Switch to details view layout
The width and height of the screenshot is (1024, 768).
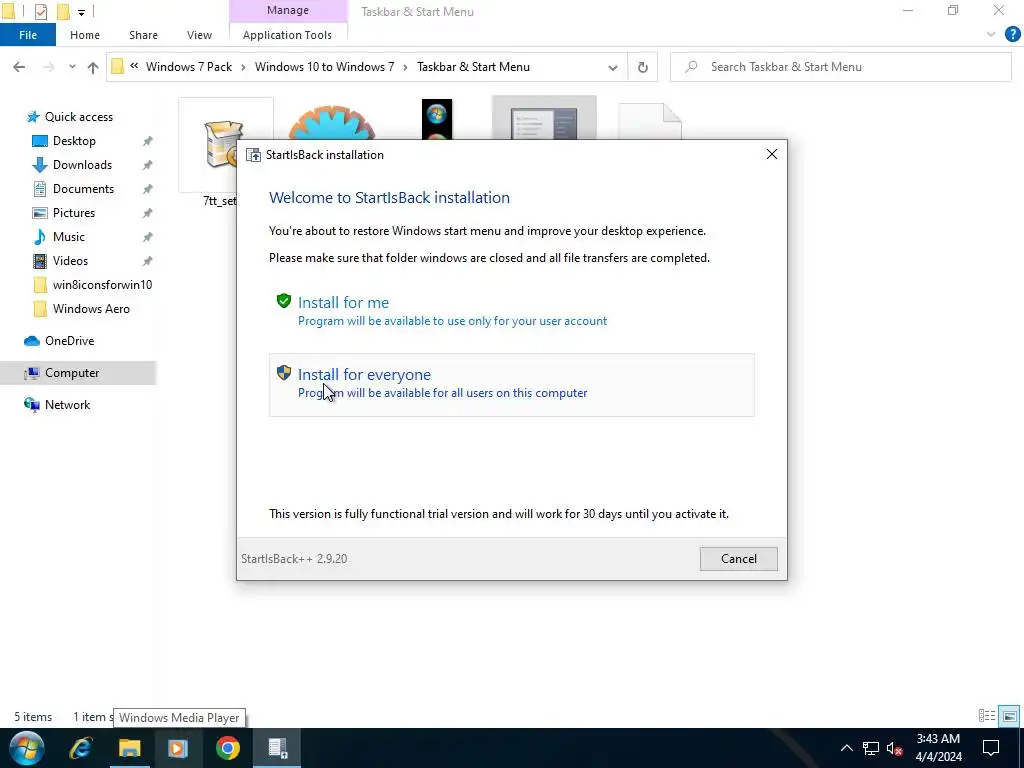pos(987,716)
